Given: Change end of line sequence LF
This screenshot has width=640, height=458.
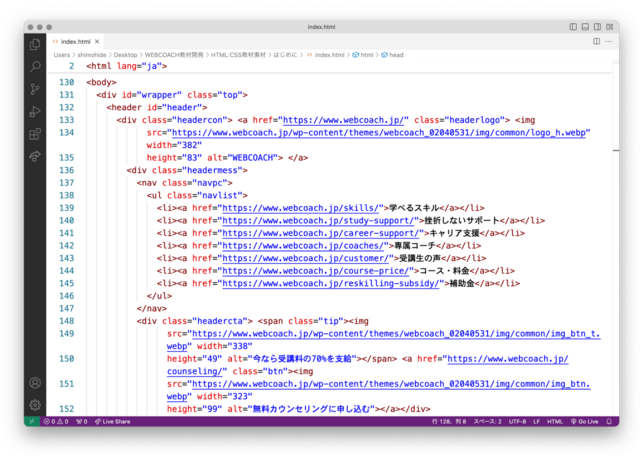Looking at the screenshot, I should [x=536, y=421].
